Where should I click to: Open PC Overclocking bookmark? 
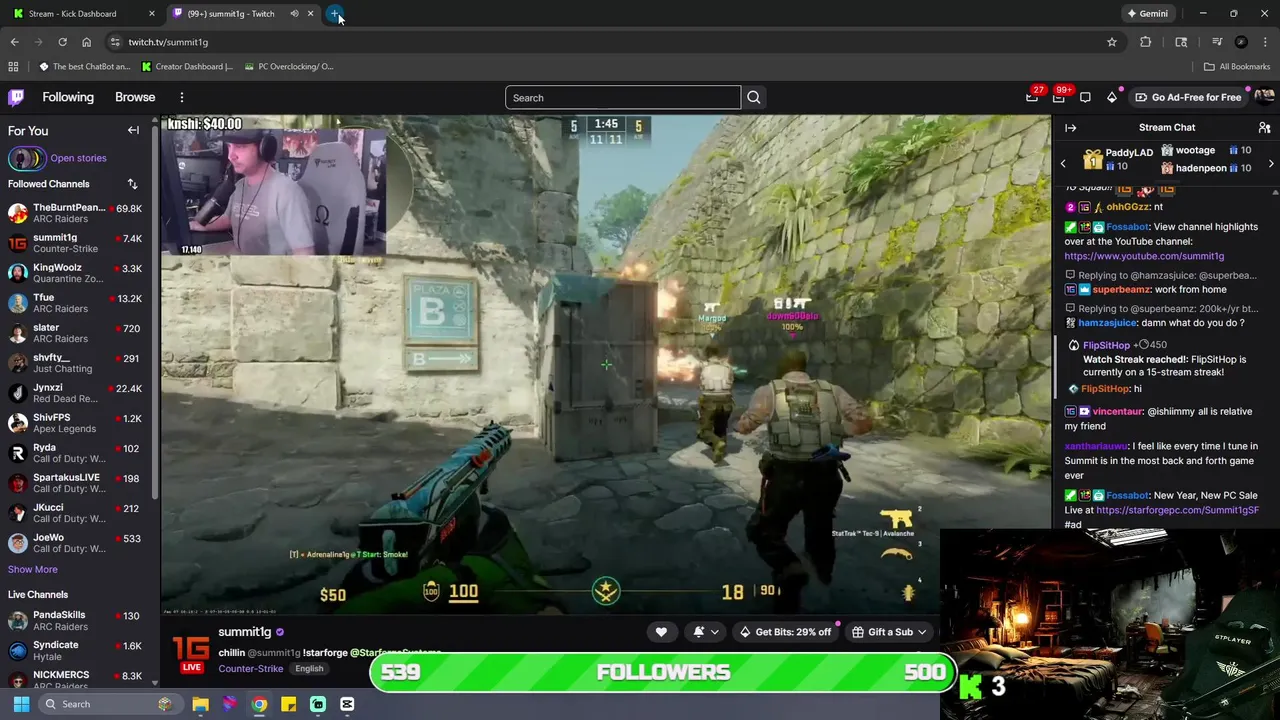(x=289, y=67)
